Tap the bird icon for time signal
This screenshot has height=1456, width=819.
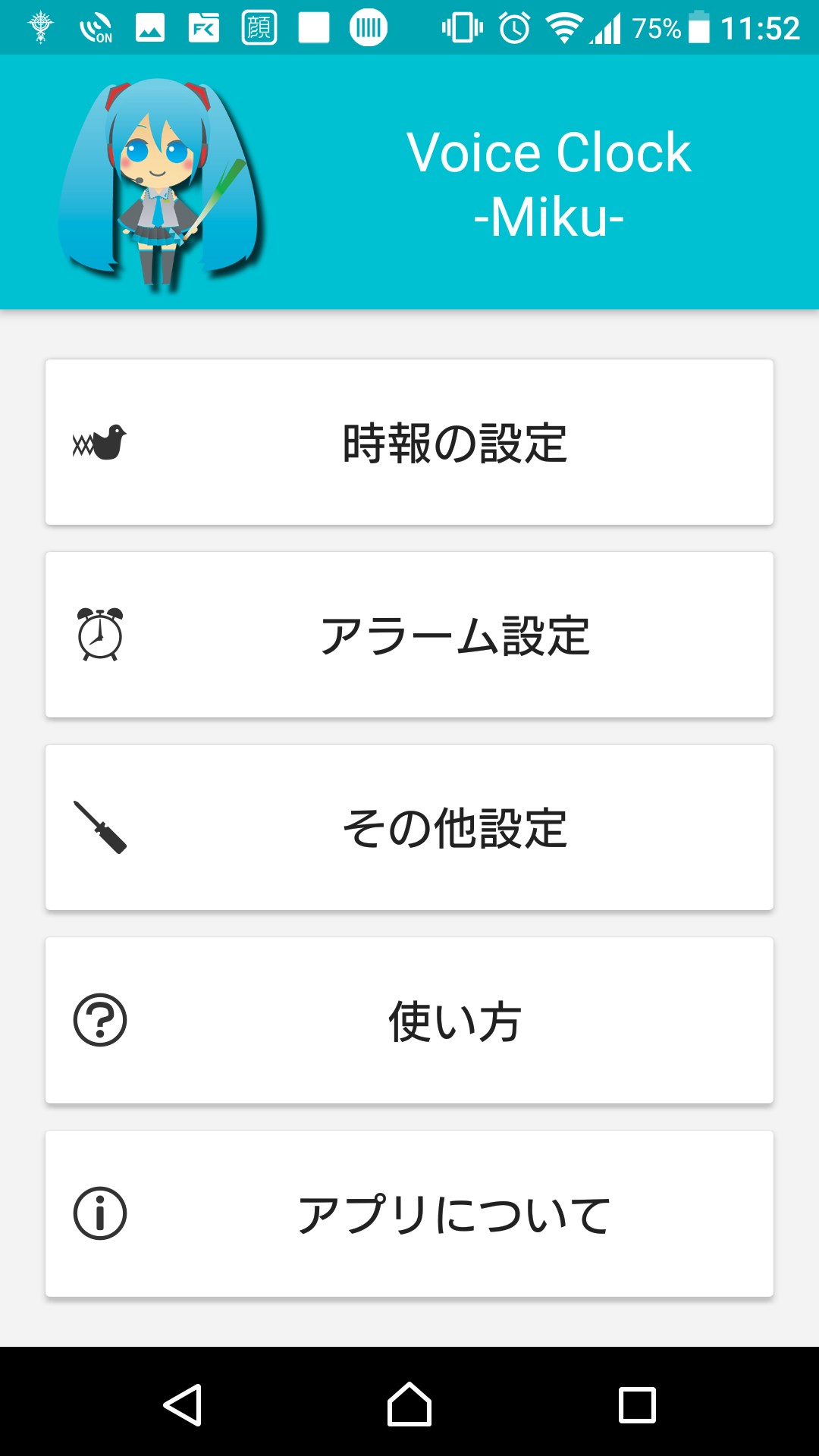tap(99, 442)
